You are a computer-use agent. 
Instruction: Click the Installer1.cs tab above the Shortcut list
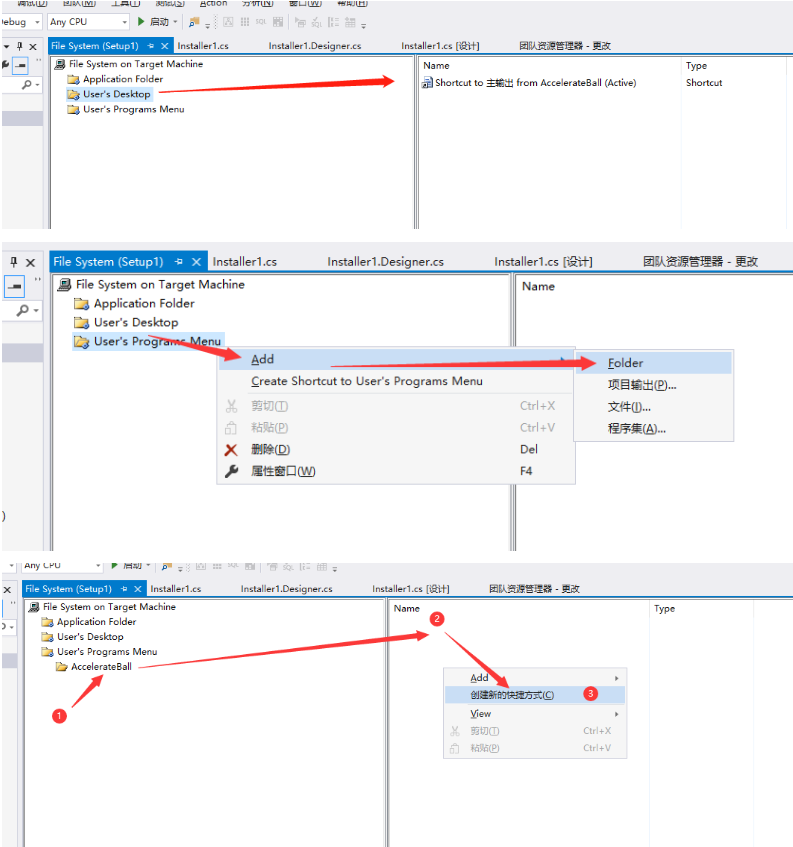tap(203, 46)
